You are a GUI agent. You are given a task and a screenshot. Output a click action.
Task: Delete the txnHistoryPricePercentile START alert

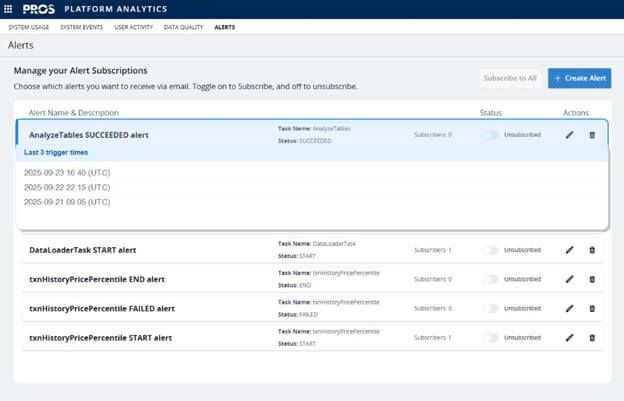592,337
